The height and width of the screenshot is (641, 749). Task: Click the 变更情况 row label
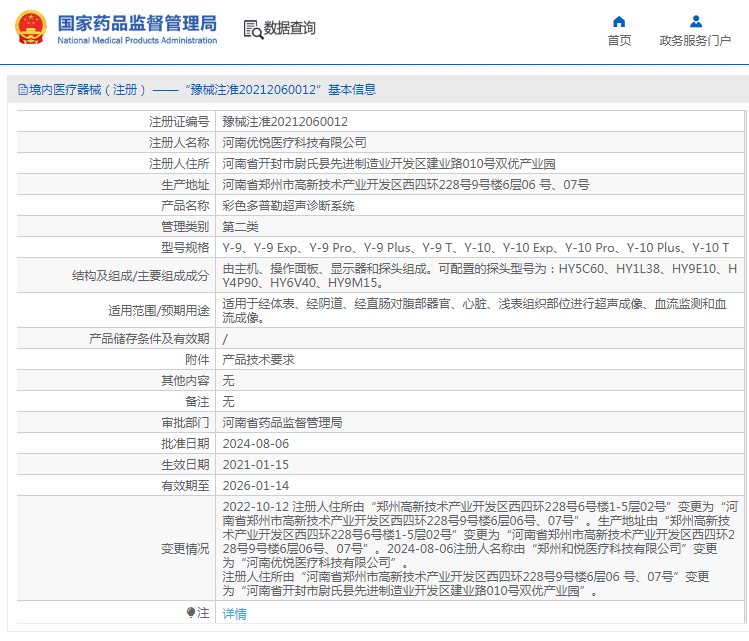click(x=185, y=549)
